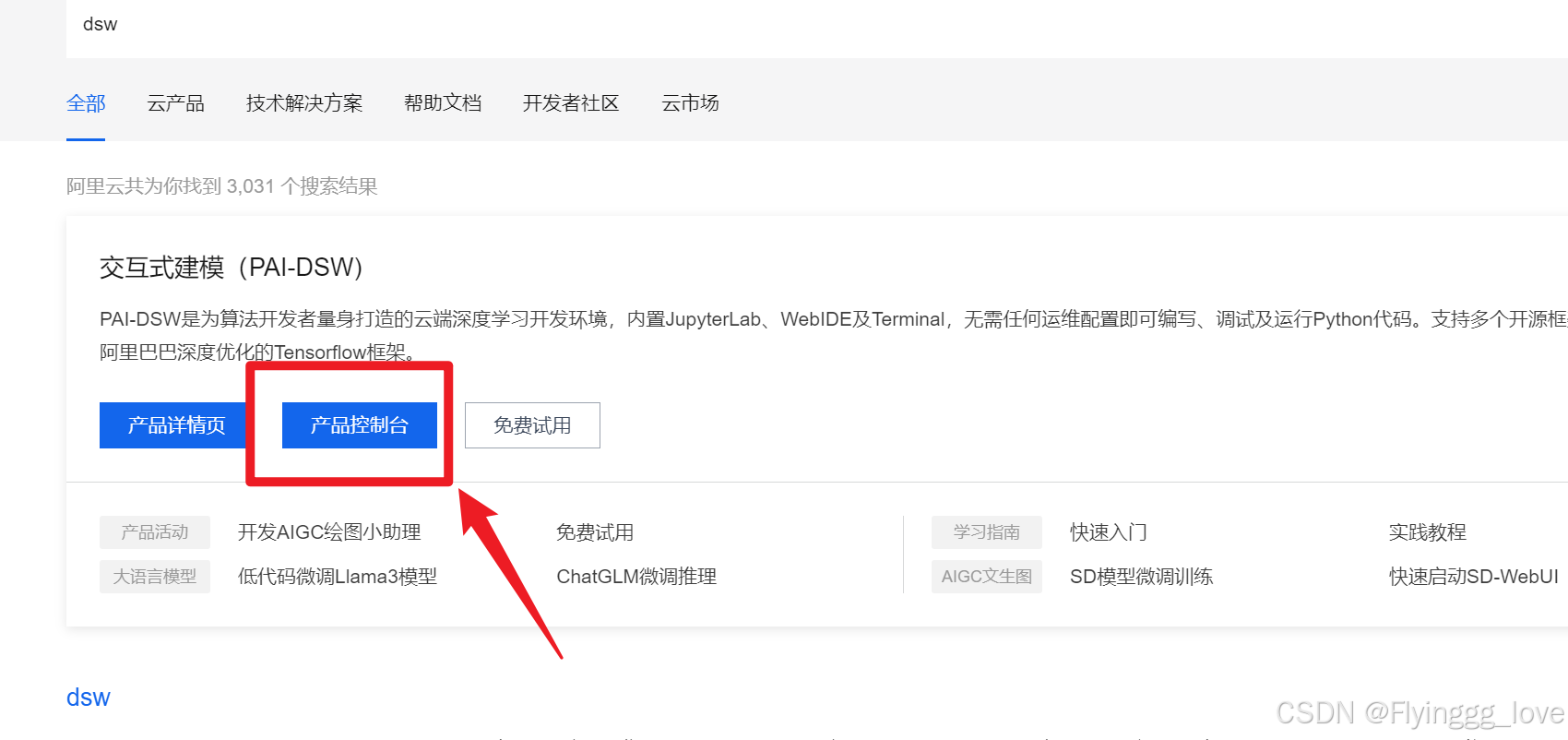Click the 产品活动 tag

155,532
